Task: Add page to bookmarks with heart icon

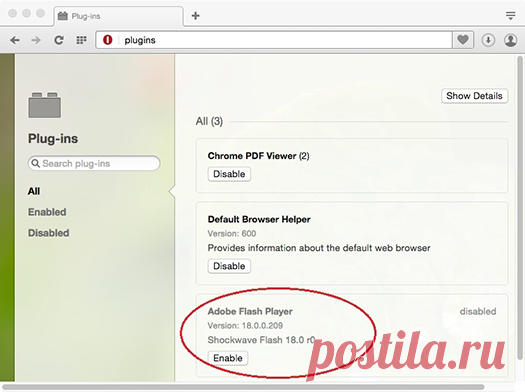Action: pos(463,40)
